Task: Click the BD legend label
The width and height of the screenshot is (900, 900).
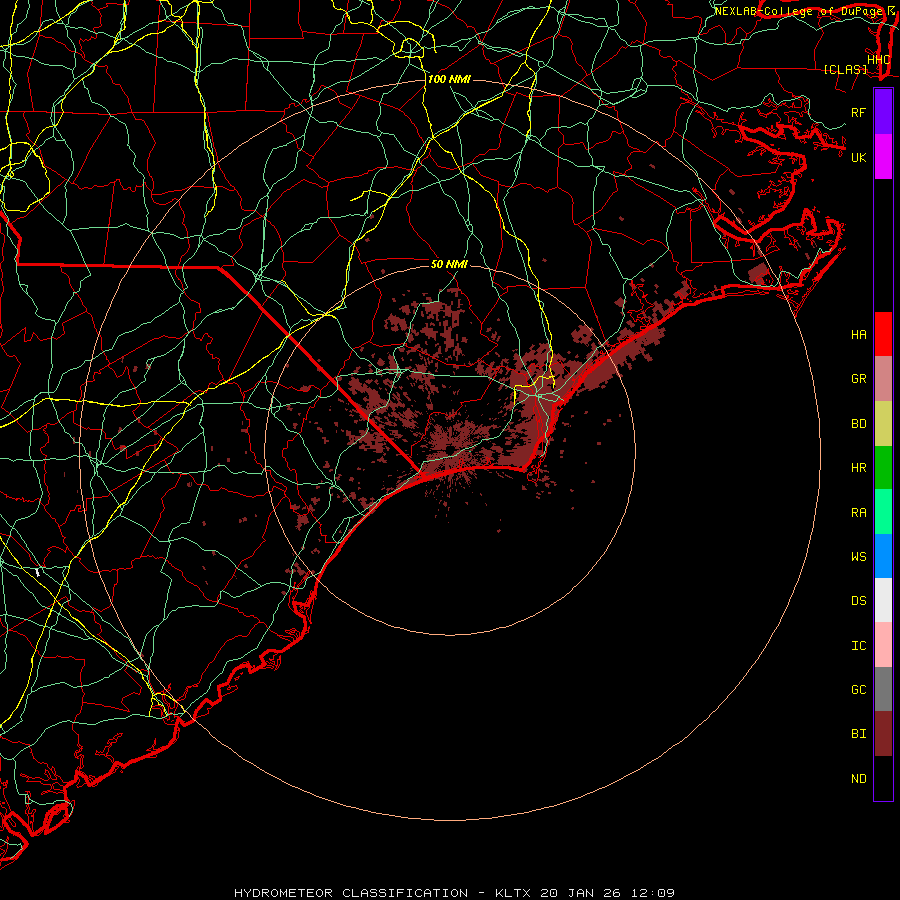Action: 859,424
